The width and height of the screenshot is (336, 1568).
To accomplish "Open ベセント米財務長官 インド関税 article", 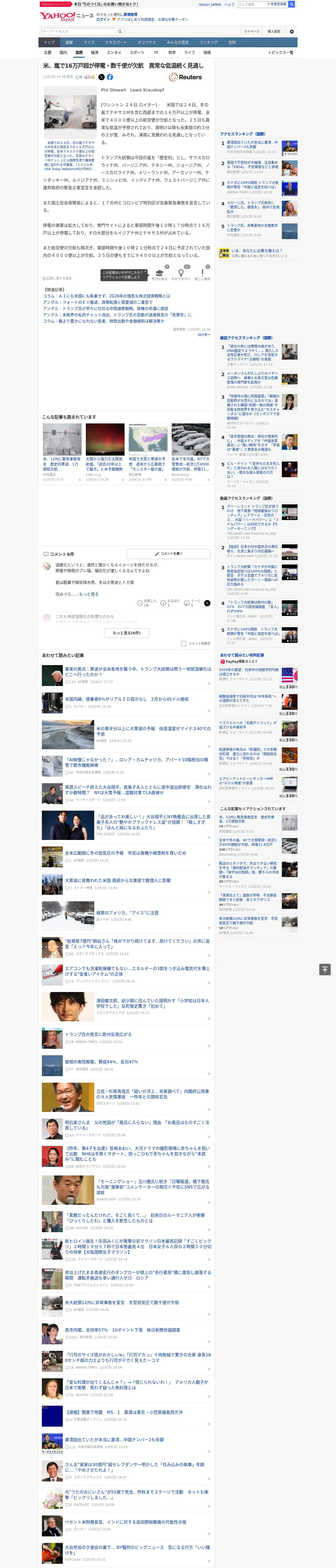I will (126, 1522).
